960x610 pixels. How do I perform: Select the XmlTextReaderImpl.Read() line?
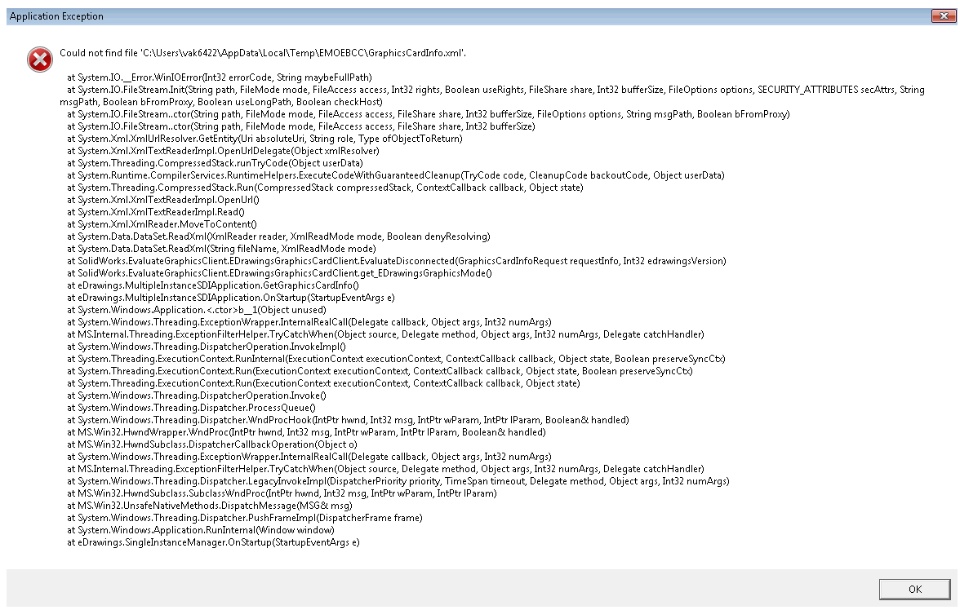coord(156,212)
